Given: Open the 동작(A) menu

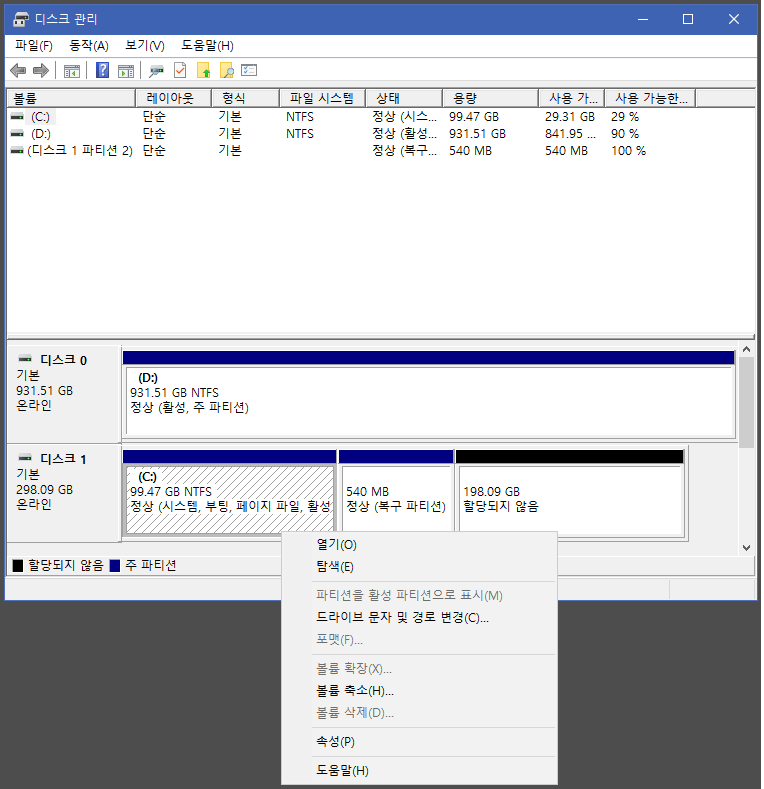Looking at the screenshot, I should (x=88, y=46).
